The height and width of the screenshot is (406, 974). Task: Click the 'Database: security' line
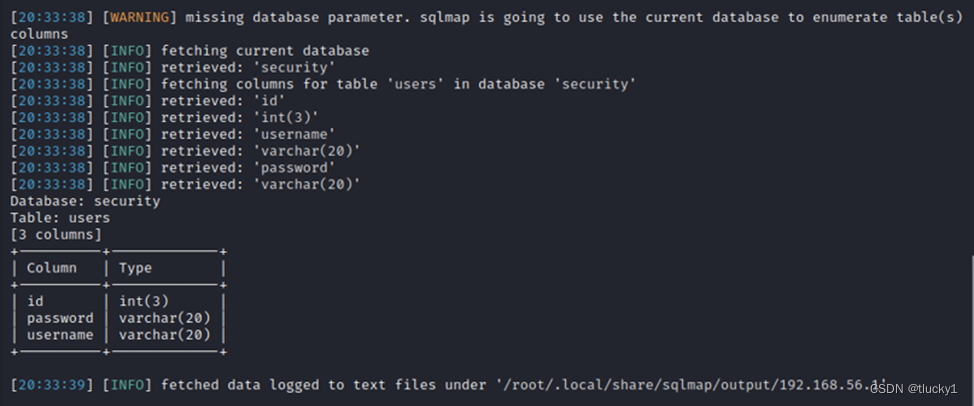click(85, 202)
